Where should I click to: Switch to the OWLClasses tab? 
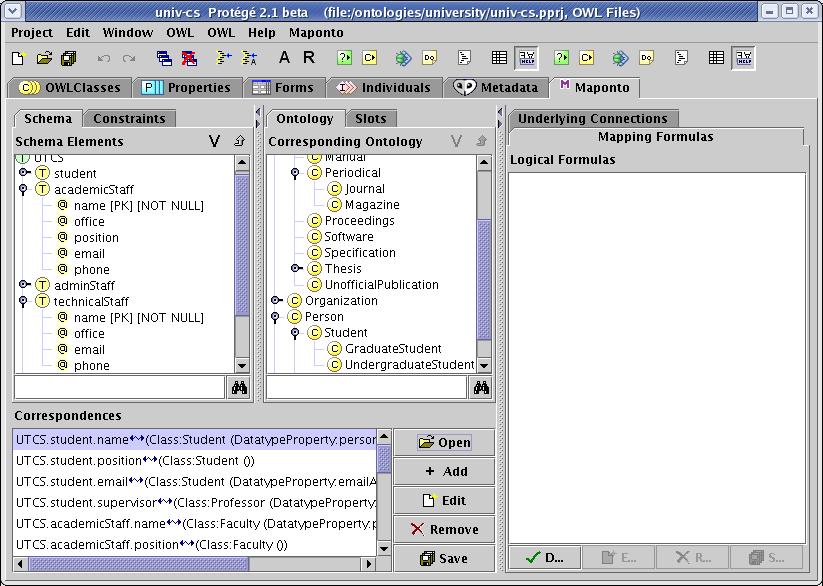click(x=69, y=88)
